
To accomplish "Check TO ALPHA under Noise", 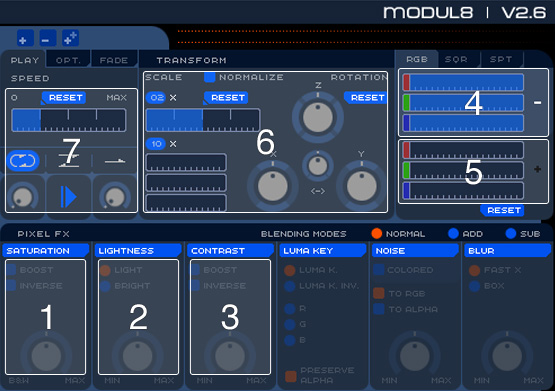I will (379, 309).
